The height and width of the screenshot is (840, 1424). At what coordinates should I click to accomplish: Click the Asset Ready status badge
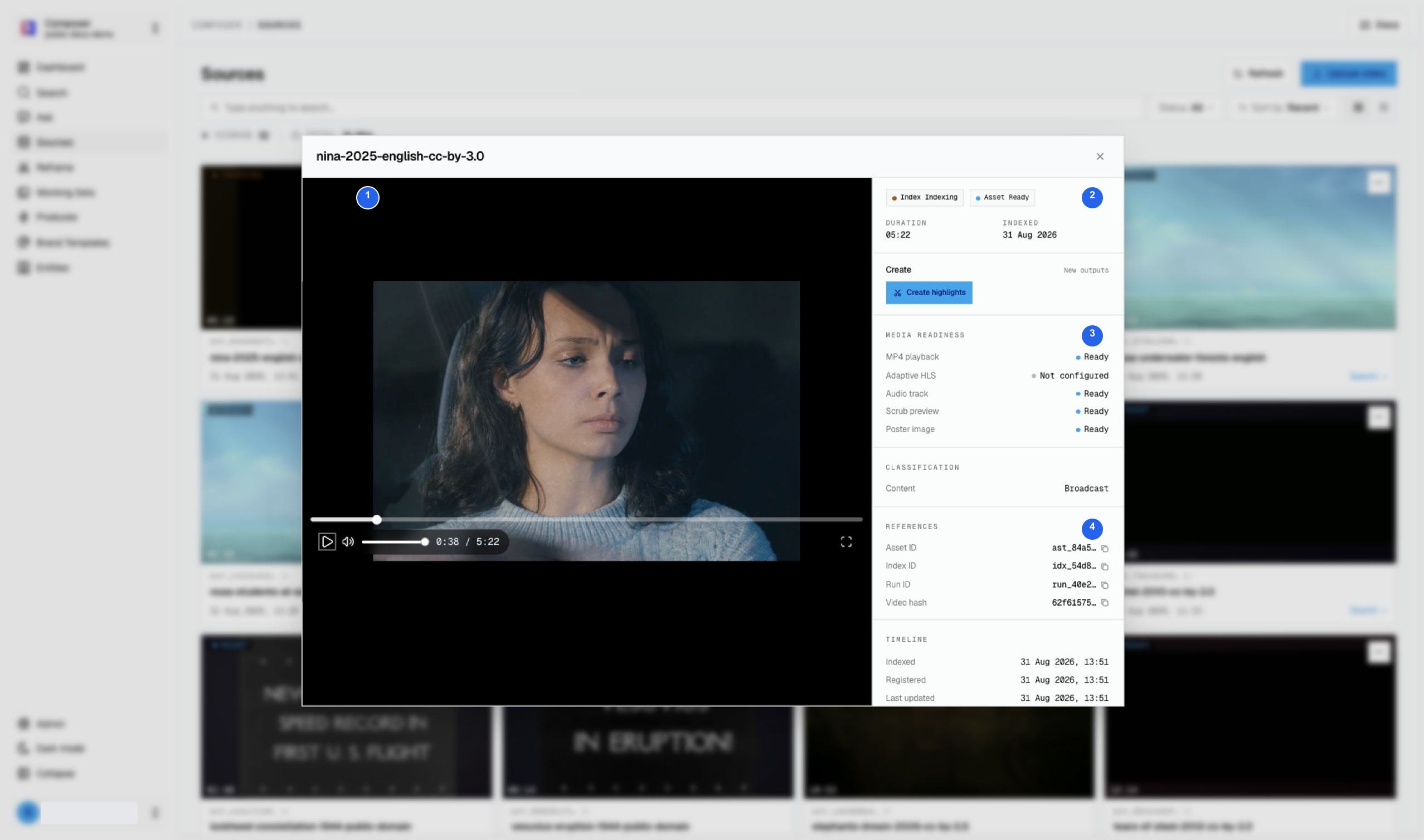click(1002, 198)
